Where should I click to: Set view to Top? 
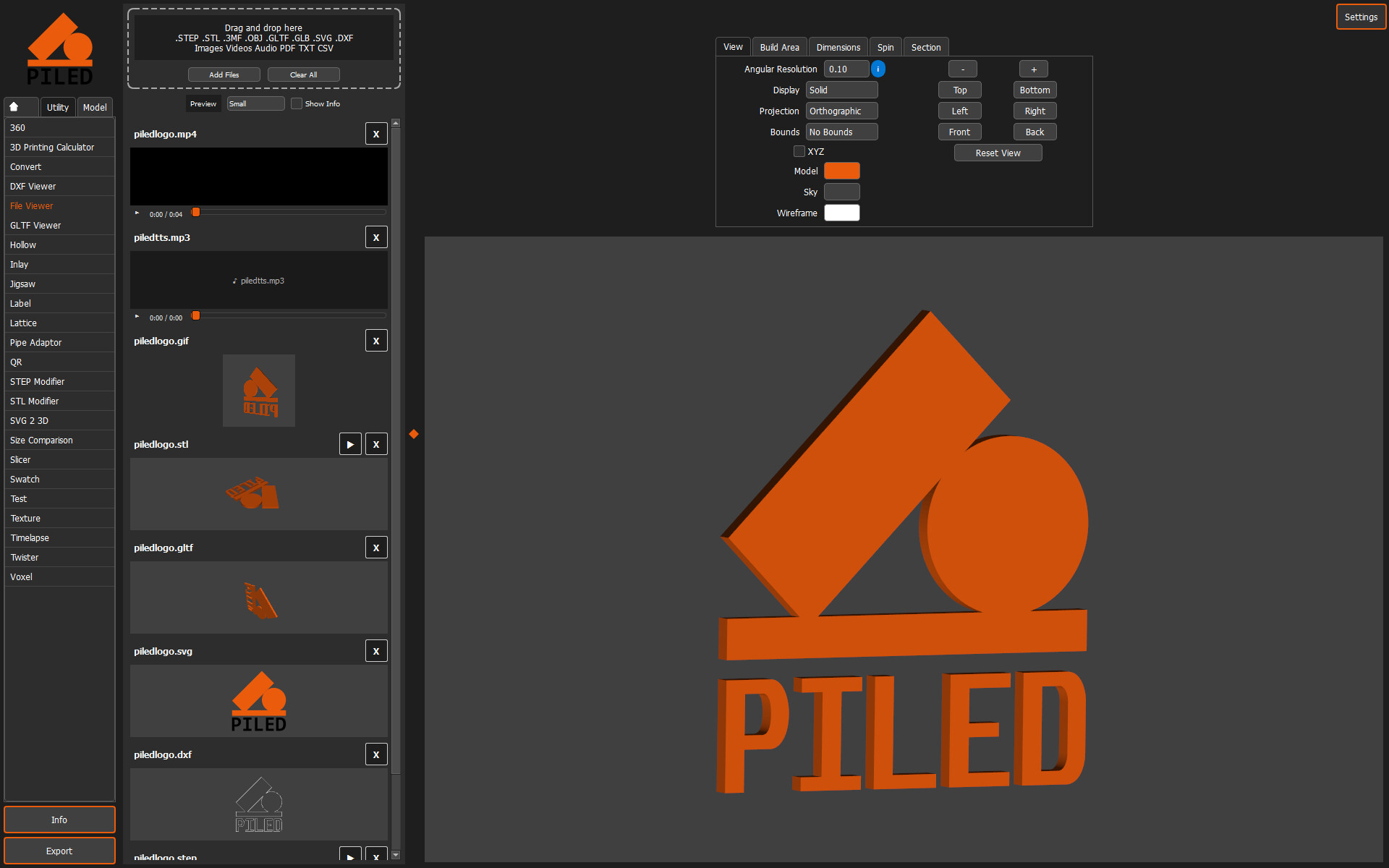(960, 90)
